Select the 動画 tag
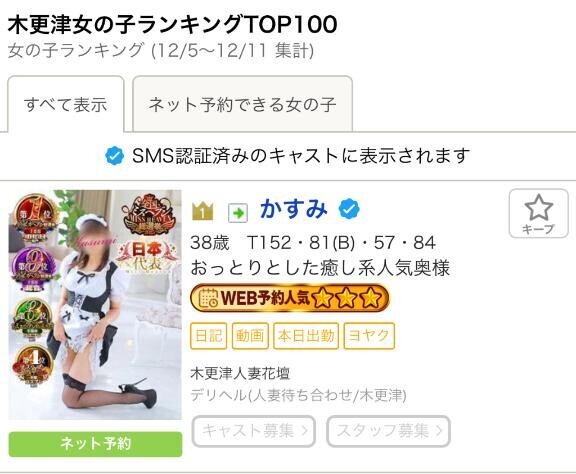Viewport: 576px width, 474px height. [x=250, y=335]
